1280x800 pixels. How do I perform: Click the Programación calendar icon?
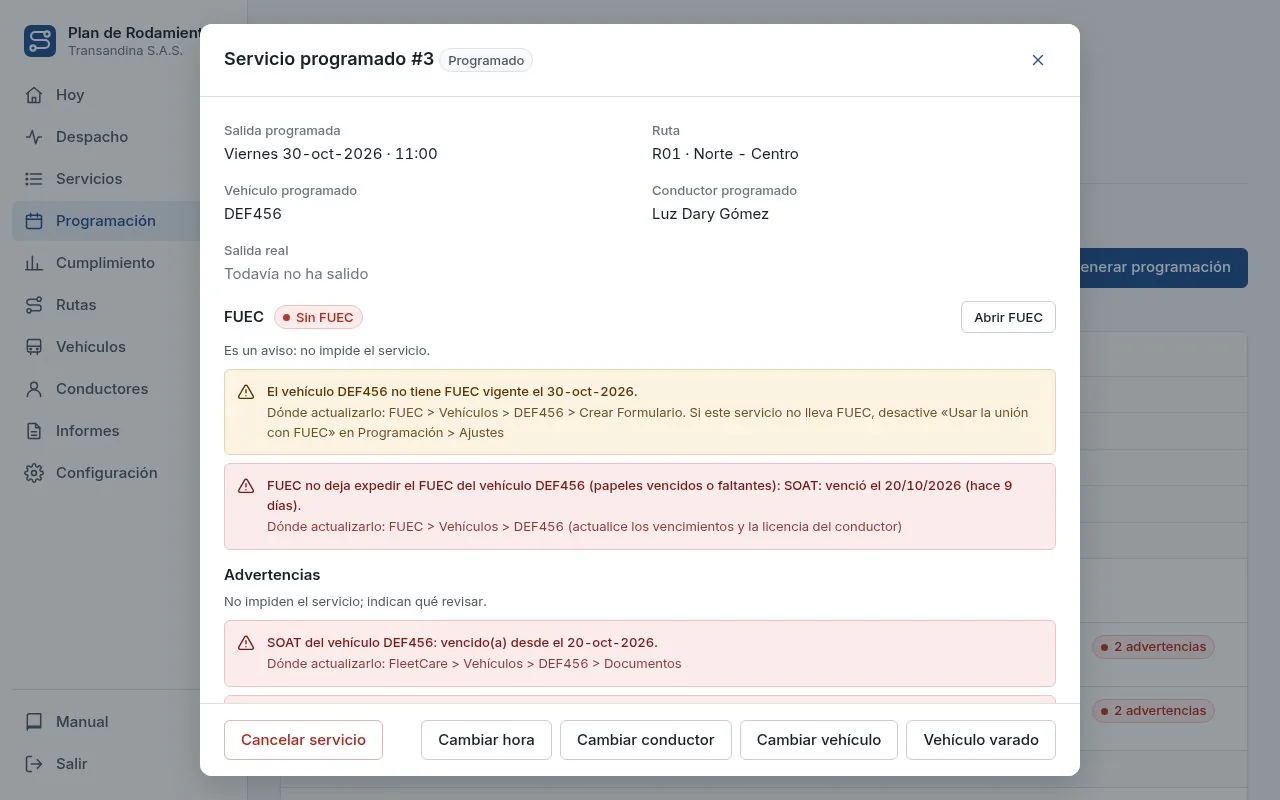(x=34, y=221)
